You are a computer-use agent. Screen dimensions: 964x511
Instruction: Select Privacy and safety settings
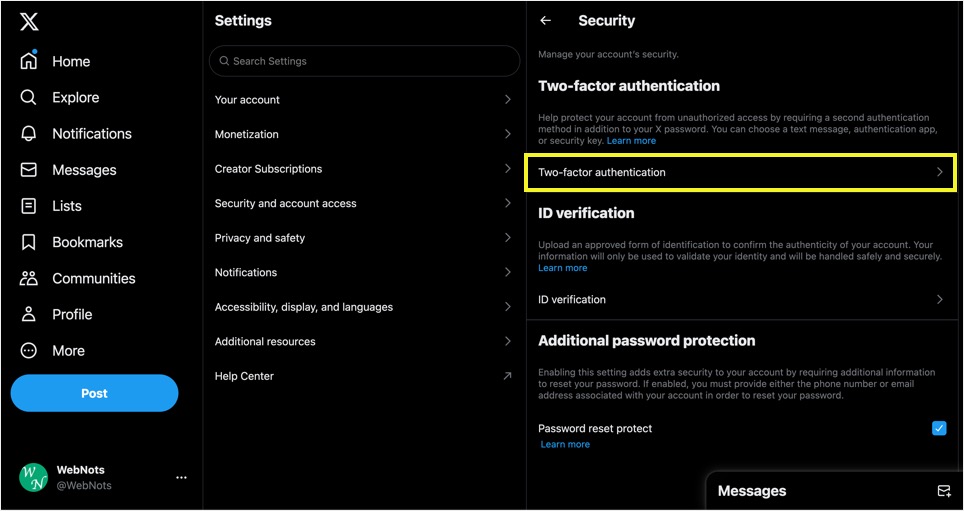[x=364, y=237]
